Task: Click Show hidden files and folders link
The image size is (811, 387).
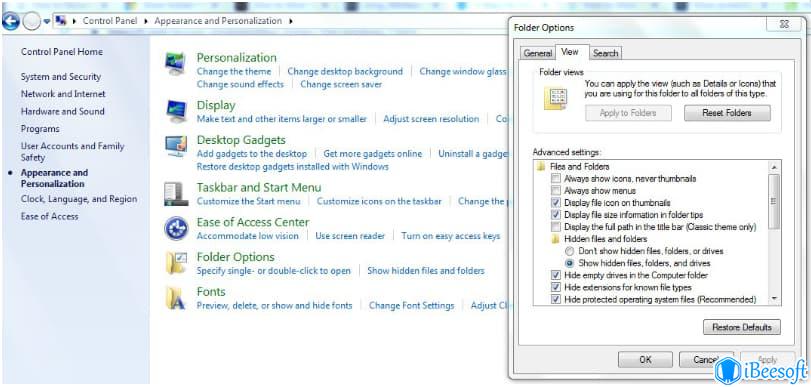Action: (426, 271)
